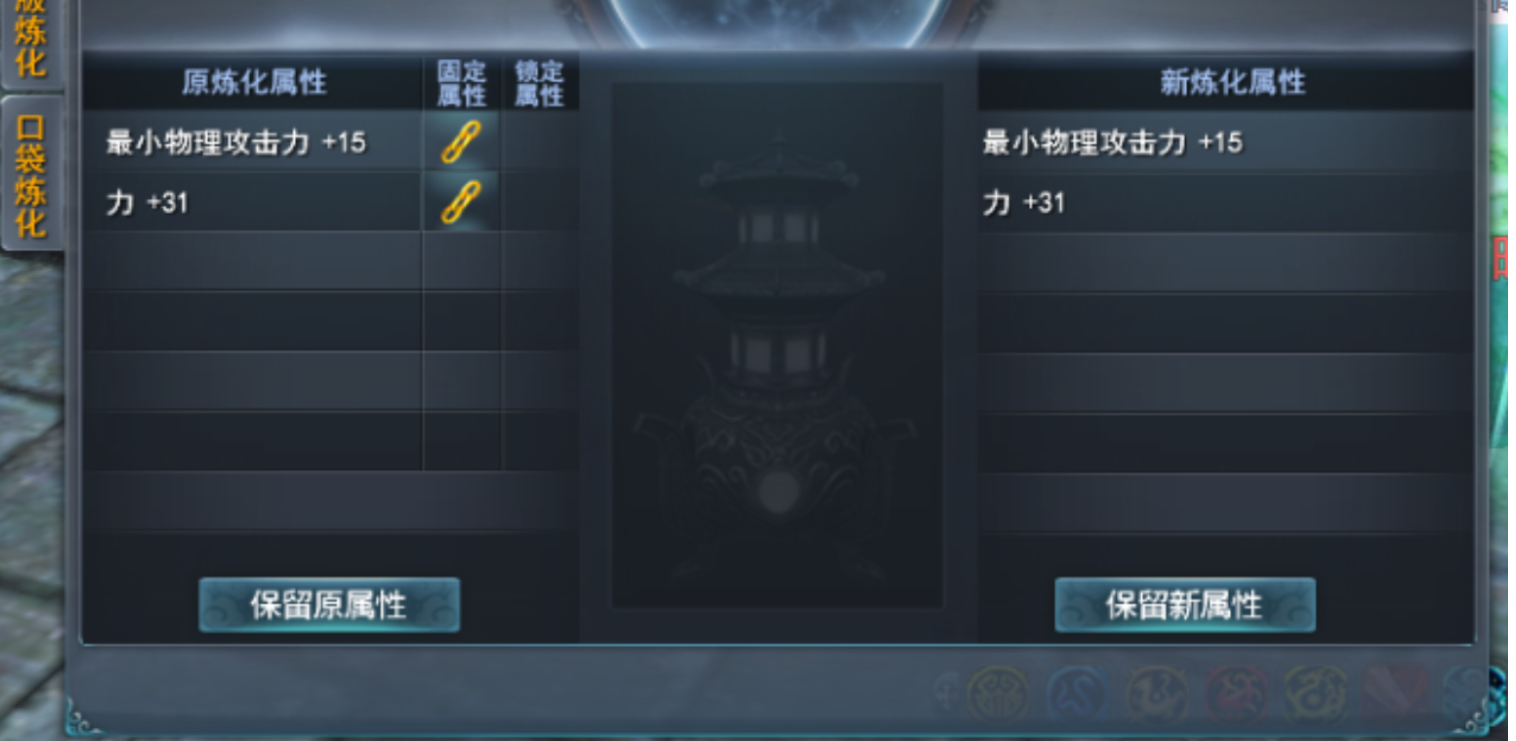
Task: Select the red circular skill emblem
Action: (x=1236, y=694)
